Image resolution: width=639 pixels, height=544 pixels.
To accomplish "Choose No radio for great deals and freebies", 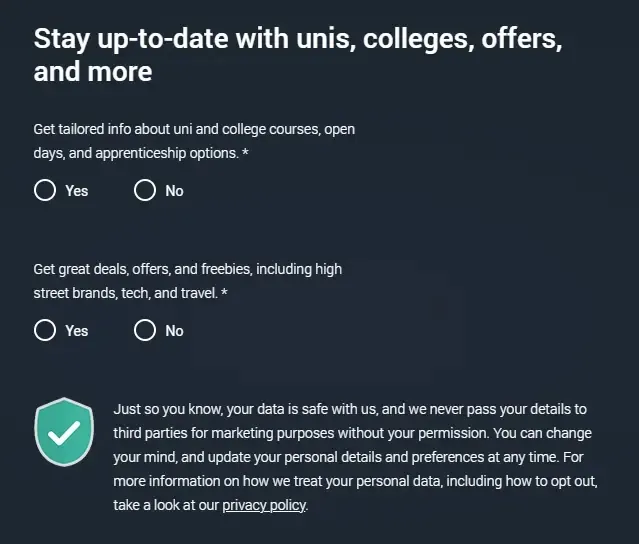I will 145,331.
